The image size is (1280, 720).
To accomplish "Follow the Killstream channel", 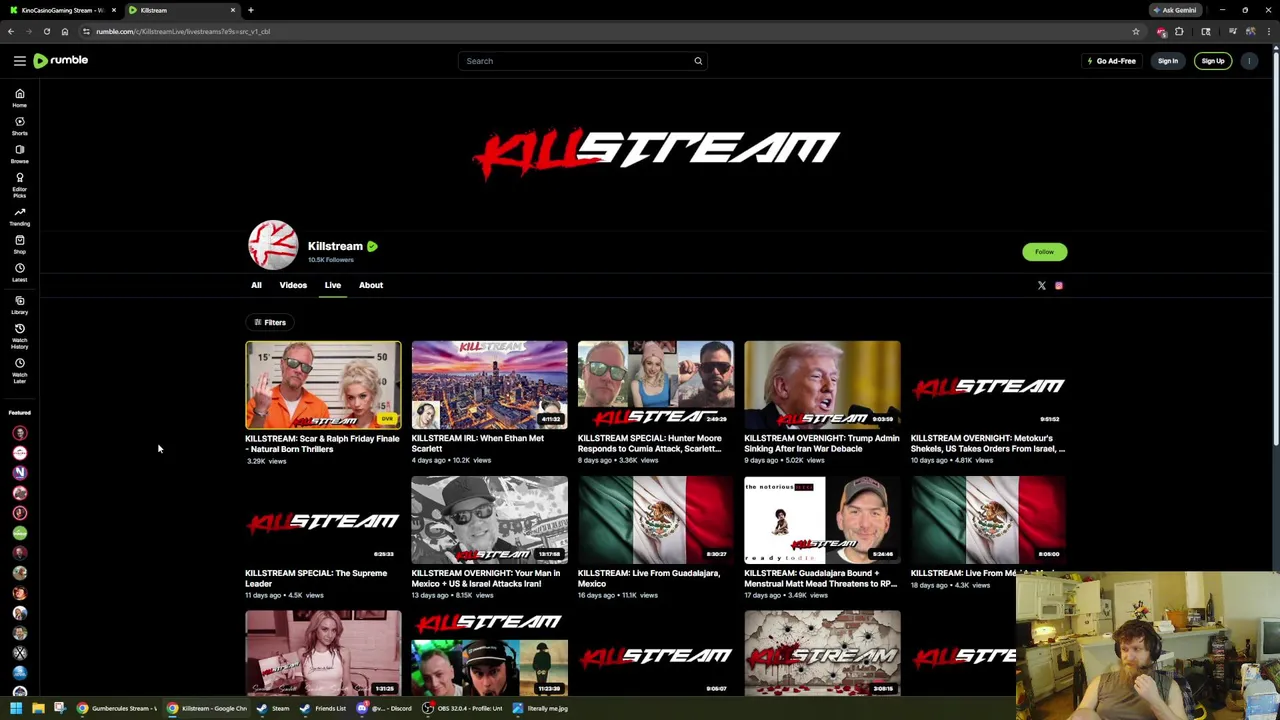I will [x=1044, y=252].
